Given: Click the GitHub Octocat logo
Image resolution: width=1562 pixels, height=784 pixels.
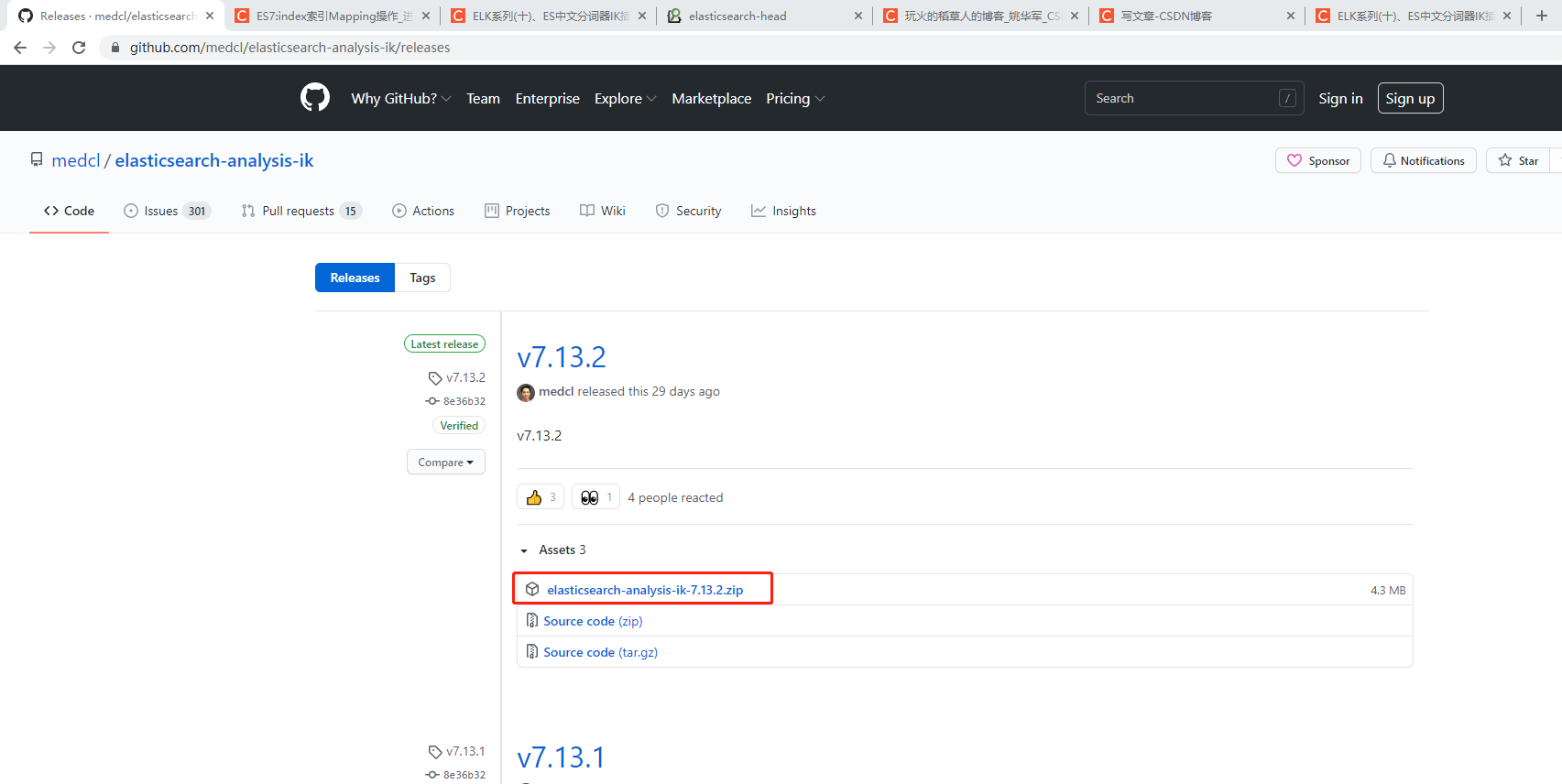Looking at the screenshot, I should point(315,97).
